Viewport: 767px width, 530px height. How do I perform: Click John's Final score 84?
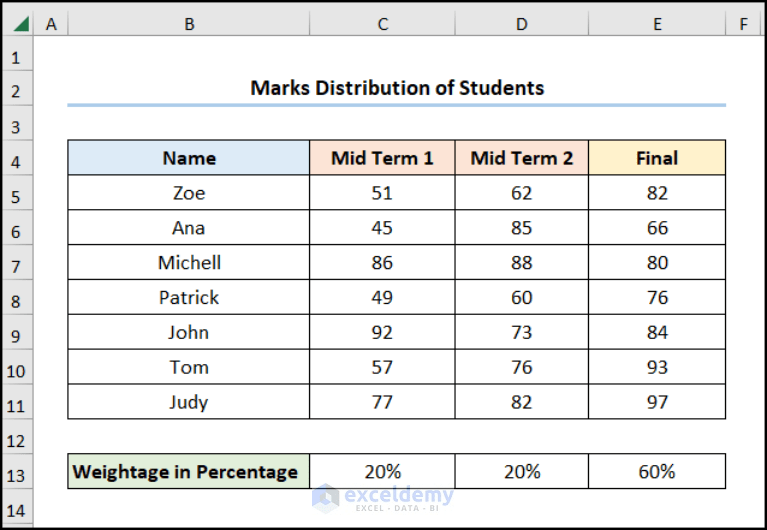coord(657,332)
